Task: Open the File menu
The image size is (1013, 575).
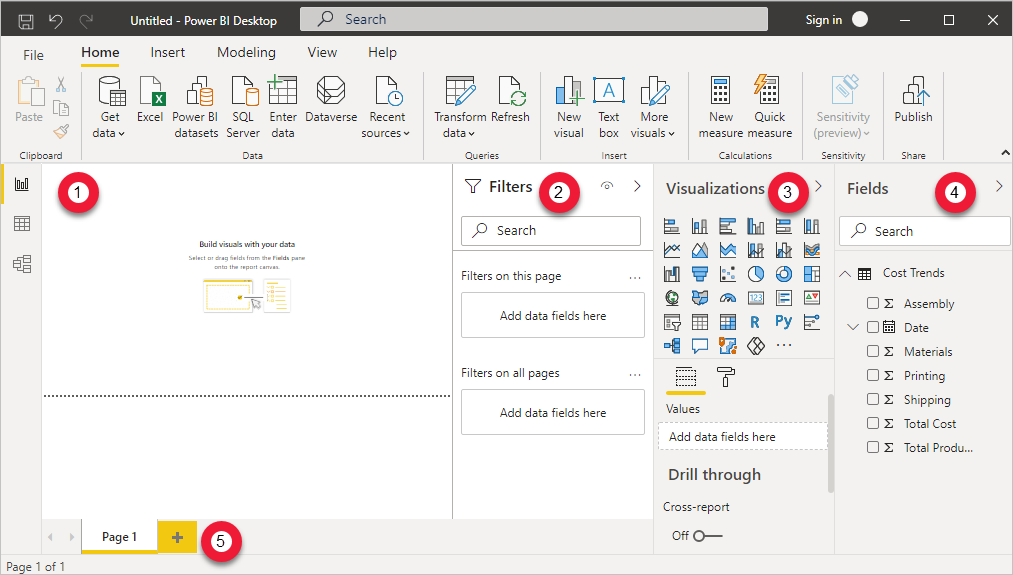Action: point(34,55)
